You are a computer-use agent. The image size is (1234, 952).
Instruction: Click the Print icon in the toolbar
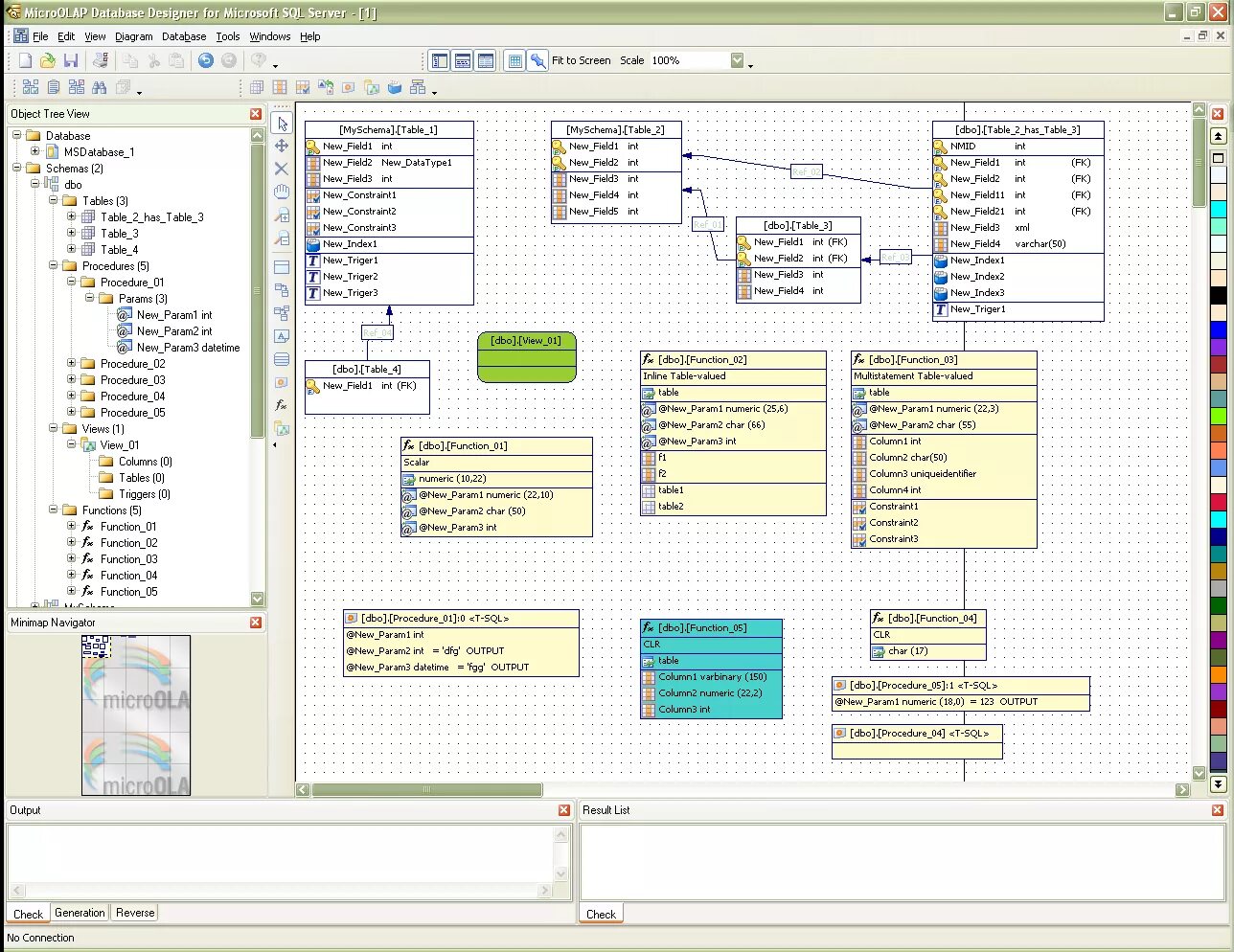pyautogui.click(x=100, y=60)
